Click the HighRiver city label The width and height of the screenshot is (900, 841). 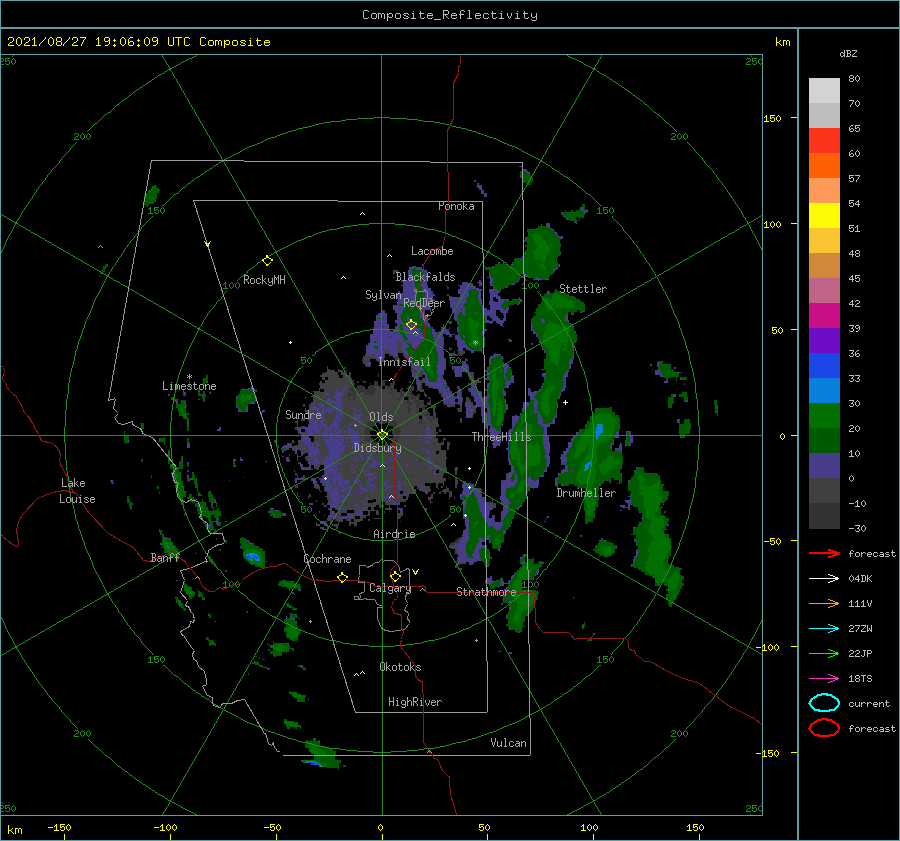[x=415, y=702]
